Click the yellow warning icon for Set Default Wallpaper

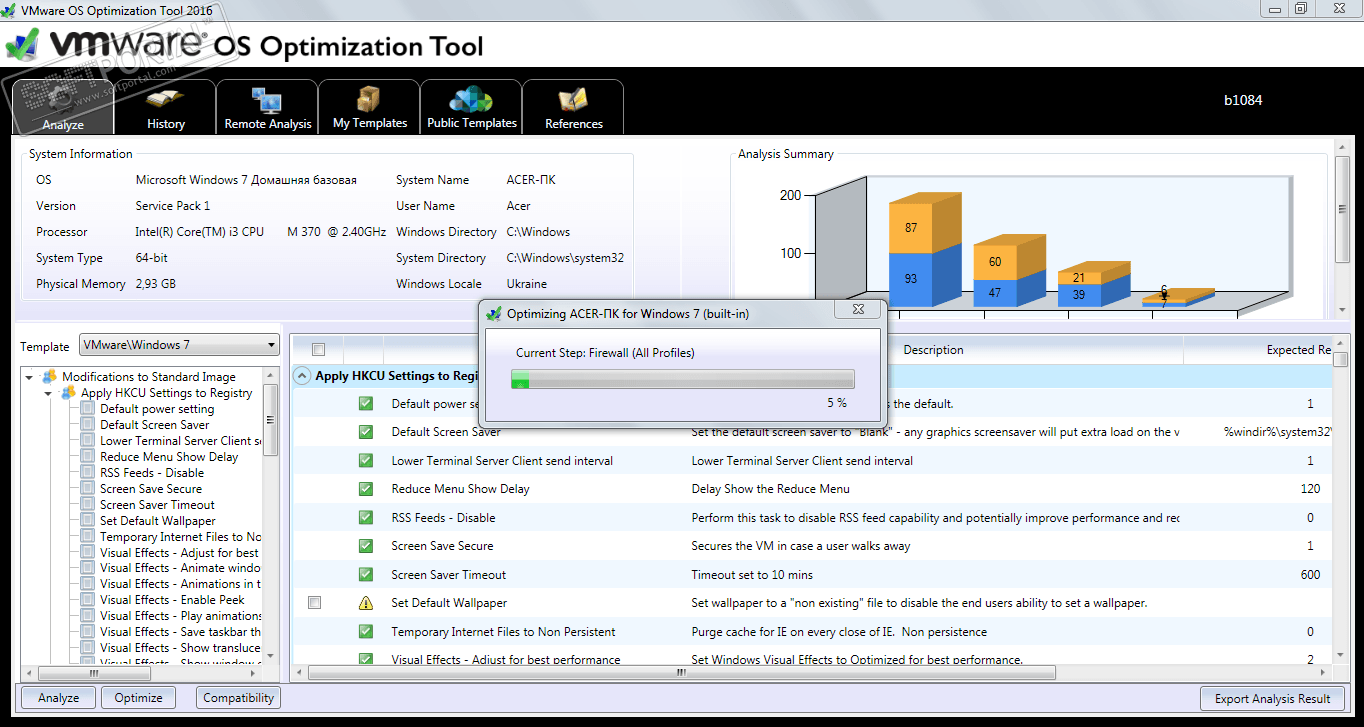click(366, 603)
